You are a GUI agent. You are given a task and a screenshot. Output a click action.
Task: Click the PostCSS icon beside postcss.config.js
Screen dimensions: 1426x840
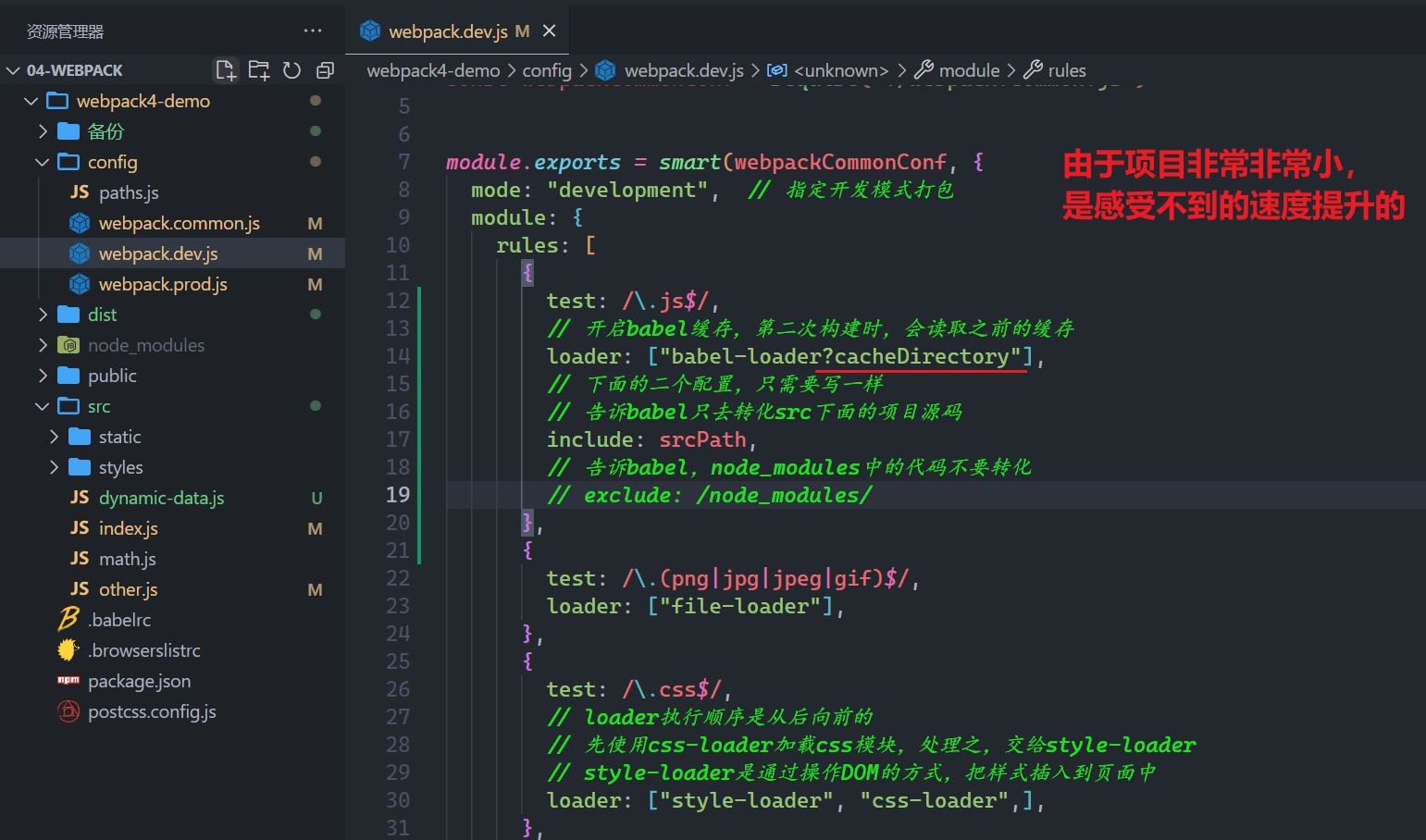click(68, 711)
